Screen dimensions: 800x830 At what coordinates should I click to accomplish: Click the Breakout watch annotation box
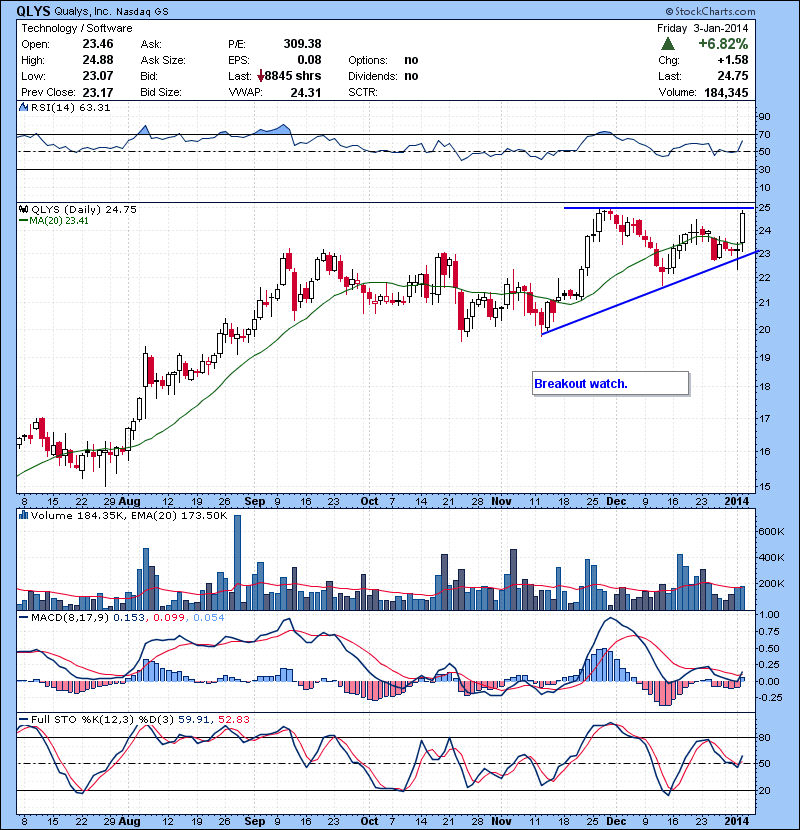(x=610, y=383)
